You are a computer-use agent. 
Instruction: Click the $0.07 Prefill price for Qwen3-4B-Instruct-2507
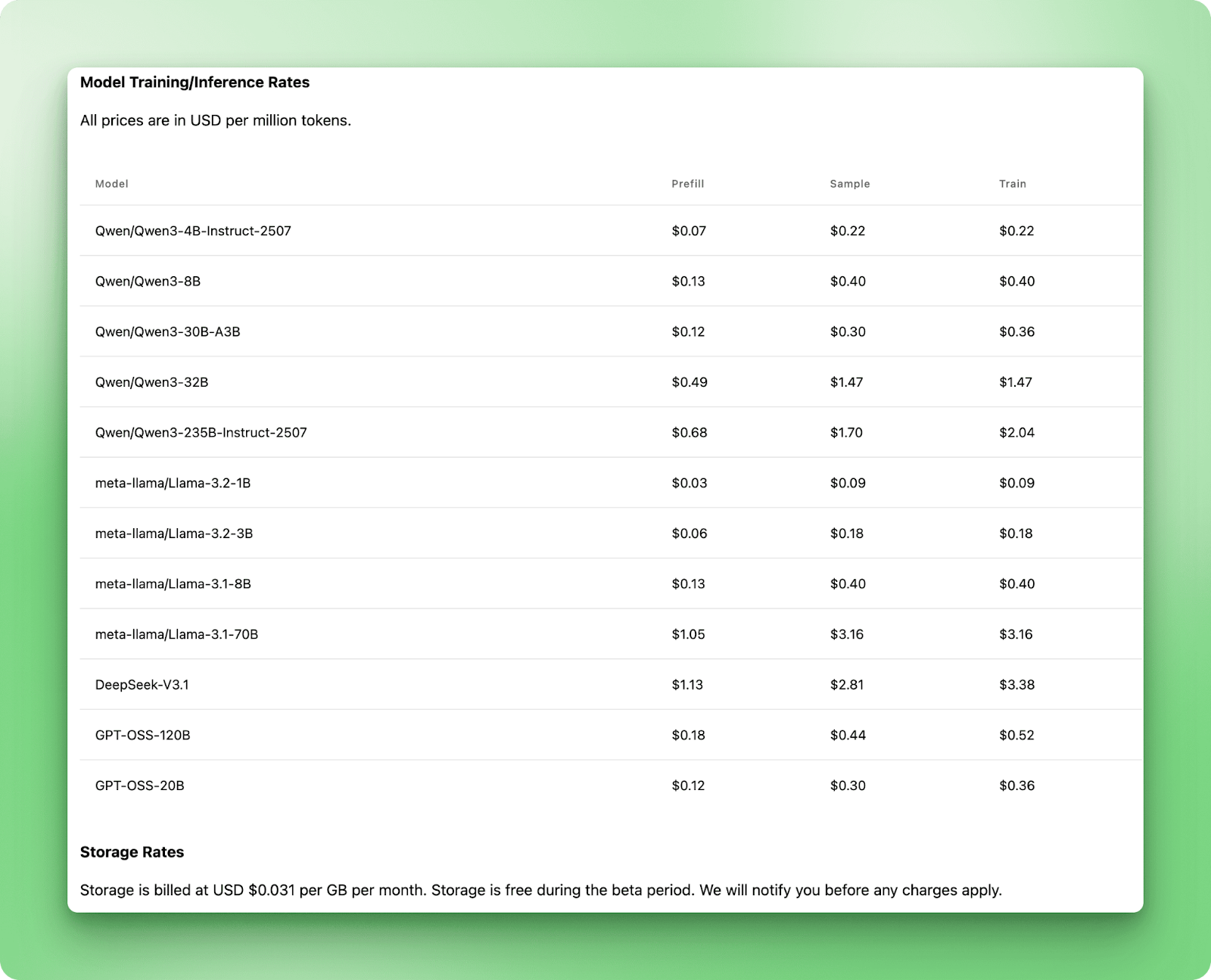coord(689,231)
